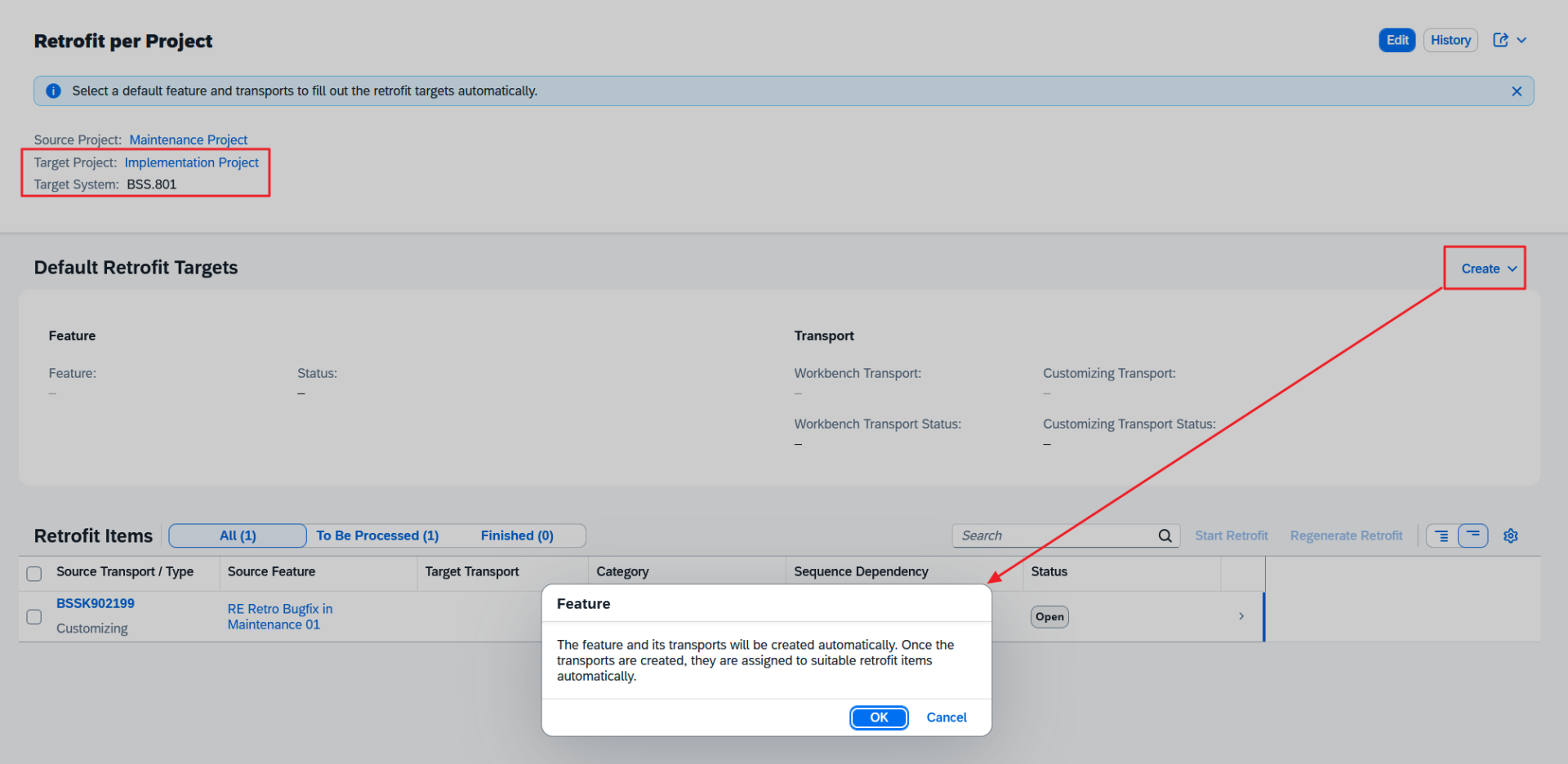Viewport: 1568px width, 764px height.
Task: Click into the Retrofit Items search field
Action: coord(1053,536)
